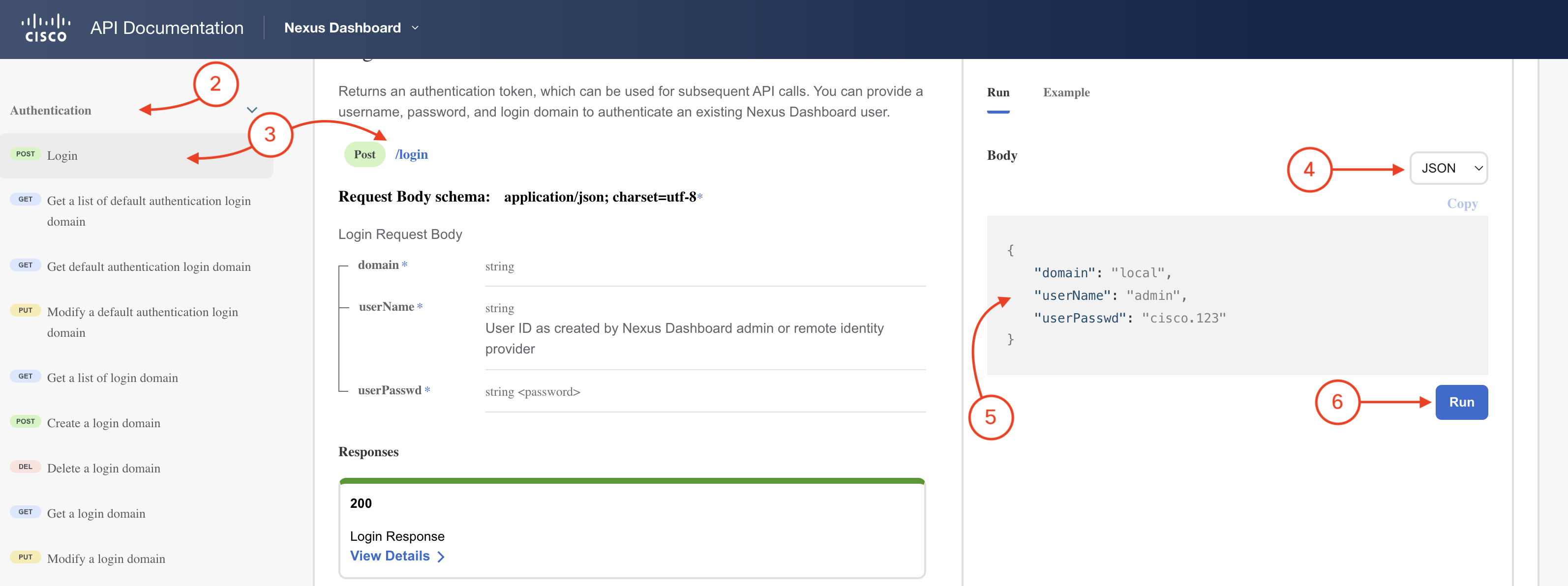Click the View Details chevron arrow
The height and width of the screenshot is (586, 1568).
(x=441, y=557)
